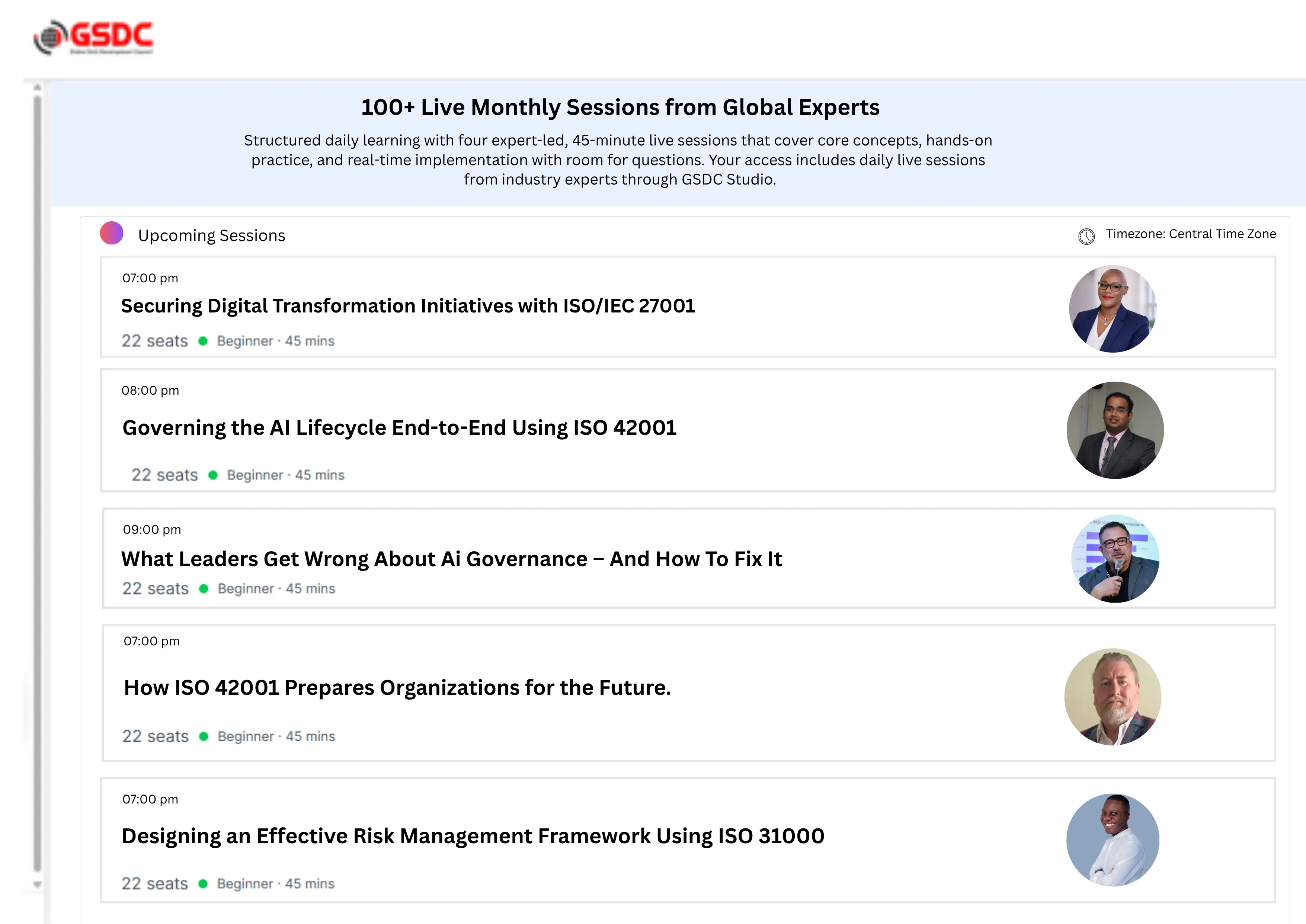Screen dimensions: 1306x924
Task: Click the vertical scrollbar track
Action: [x=37, y=484]
